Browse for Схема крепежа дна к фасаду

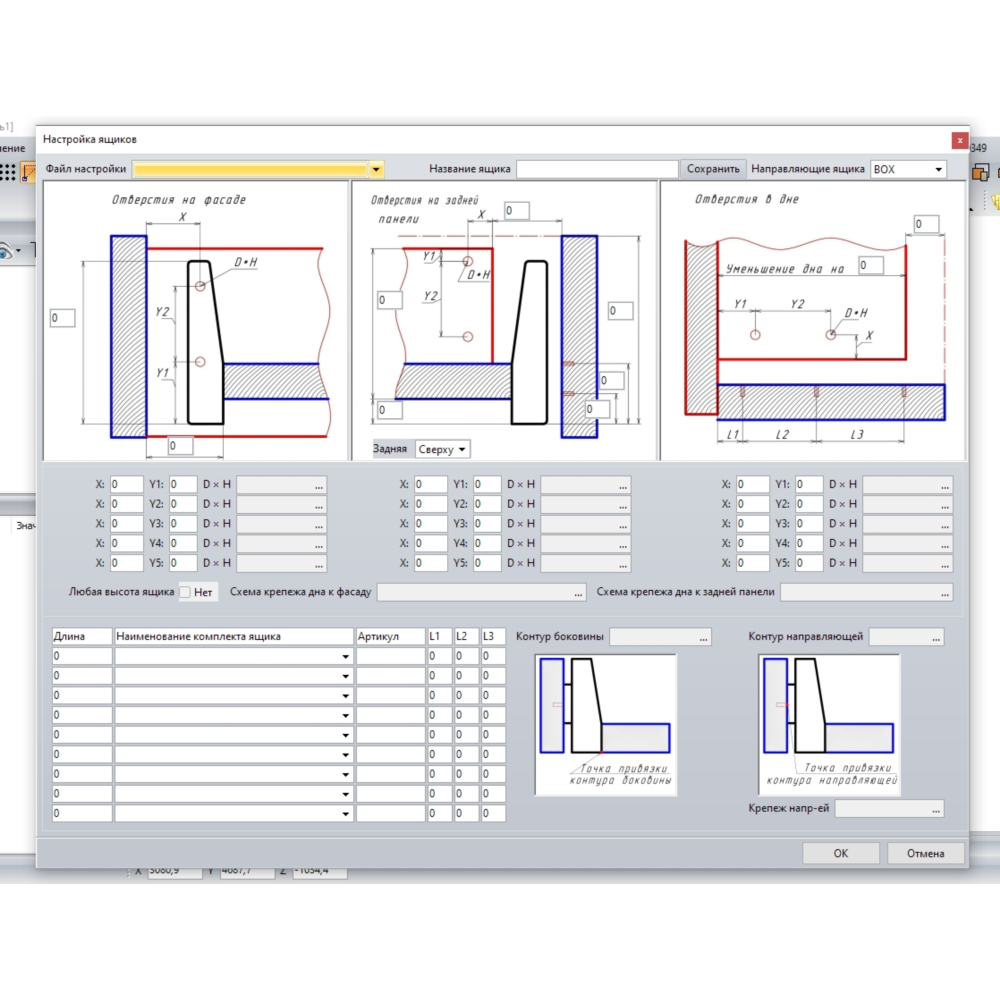click(578, 593)
